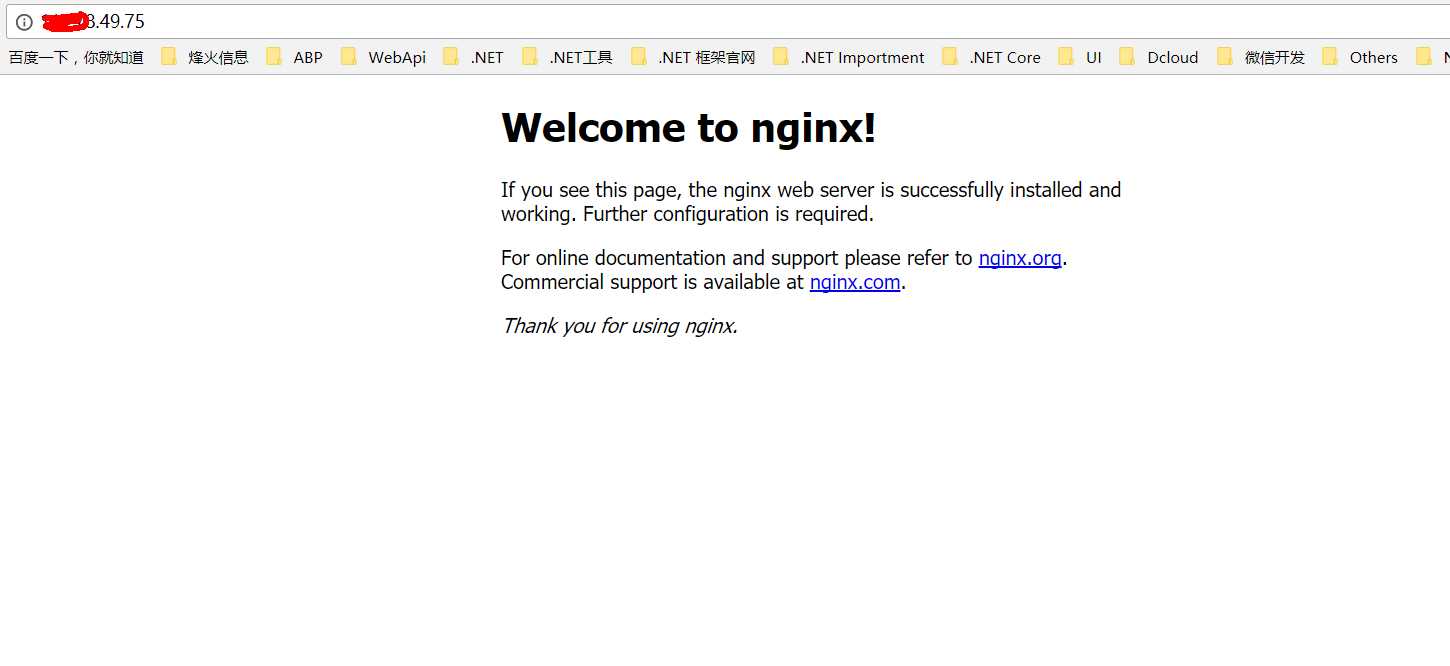Follow the nginx.org link

pyautogui.click(x=1020, y=258)
